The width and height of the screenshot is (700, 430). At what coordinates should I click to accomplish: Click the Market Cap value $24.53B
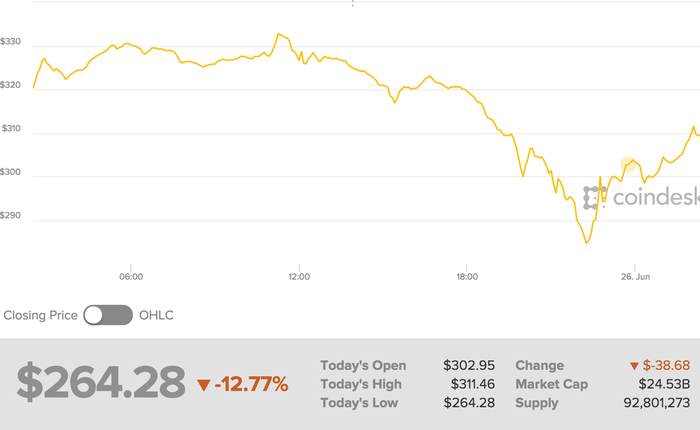click(664, 384)
